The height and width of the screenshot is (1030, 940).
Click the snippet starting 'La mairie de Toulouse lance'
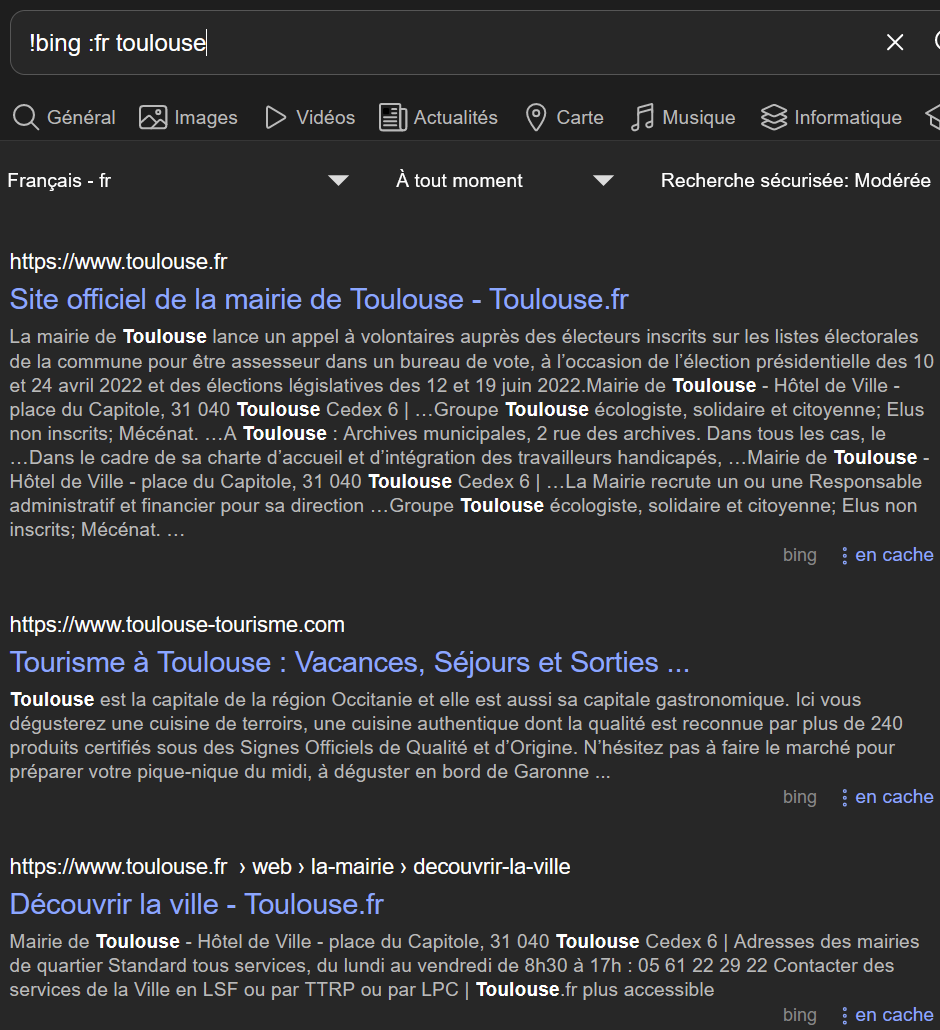[x=471, y=434]
